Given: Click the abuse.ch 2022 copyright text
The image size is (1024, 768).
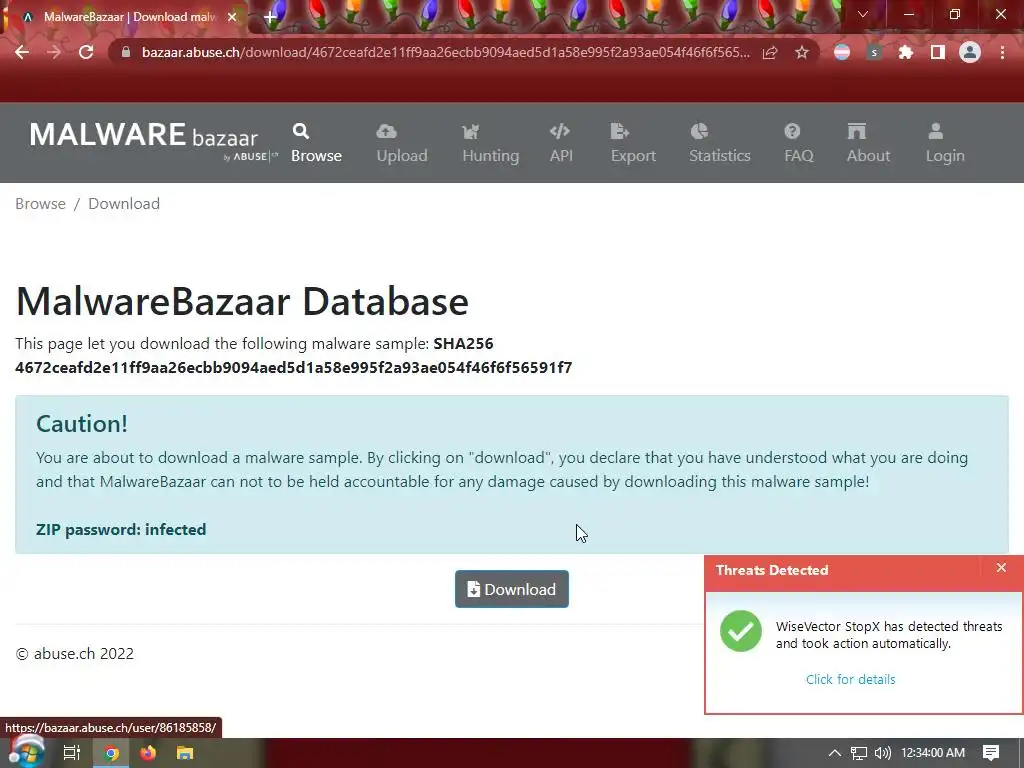Looking at the screenshot, I should tap(74, 654).
